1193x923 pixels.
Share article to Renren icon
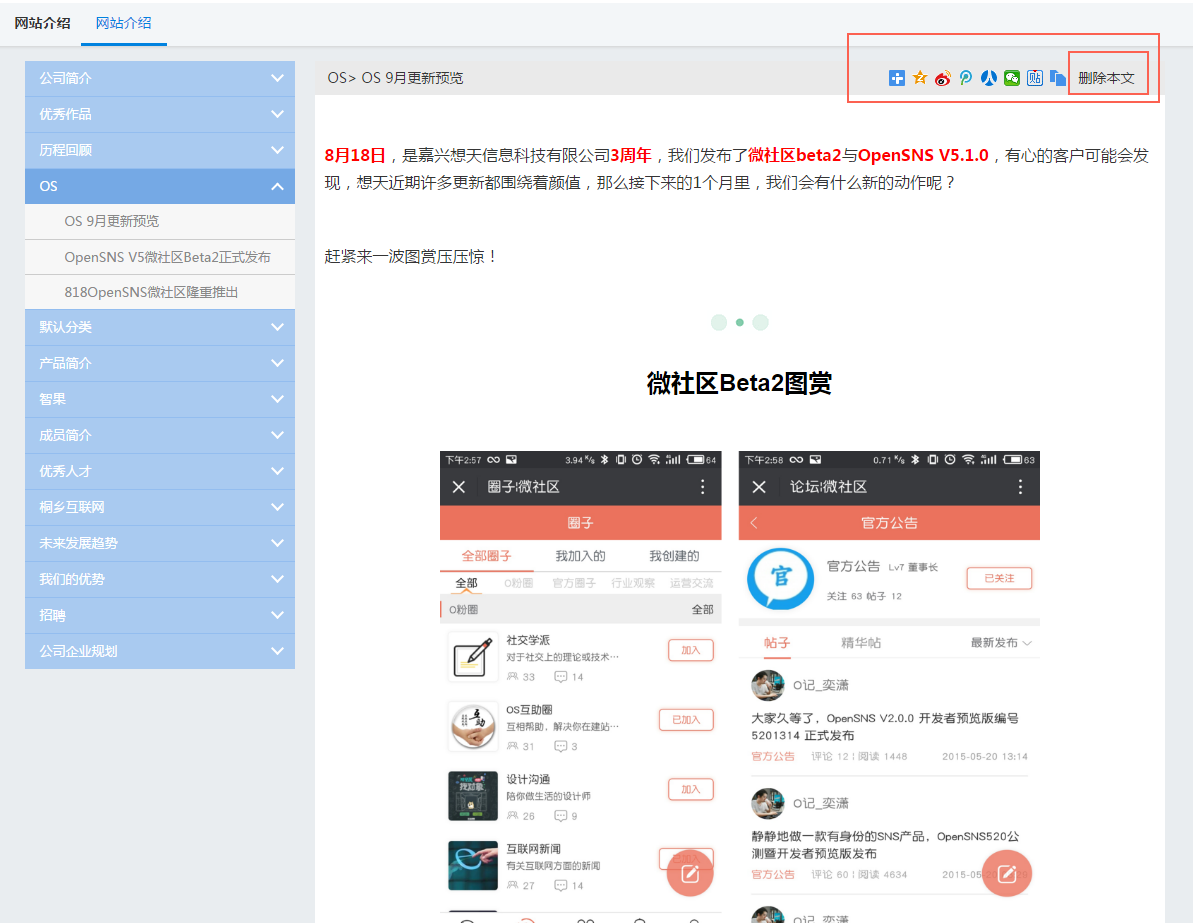[988, 78]
